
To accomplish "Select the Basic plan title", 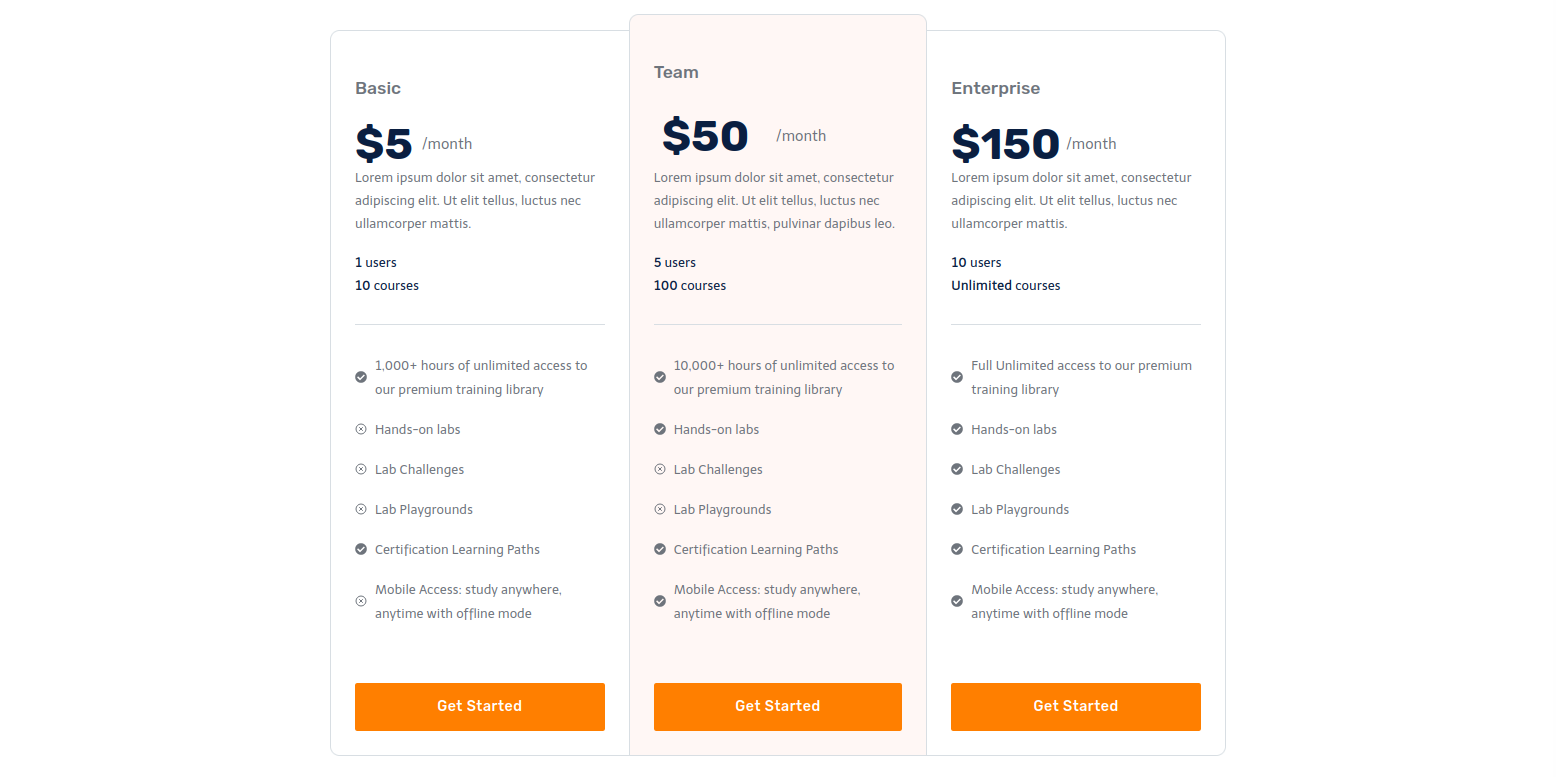I will tap(378, 88).
